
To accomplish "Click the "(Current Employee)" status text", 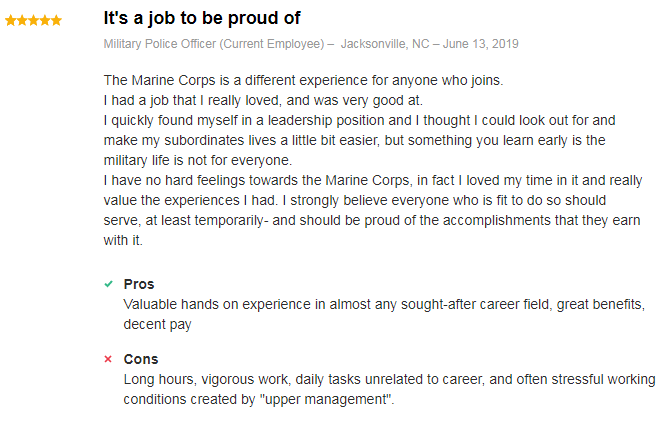I will tap(272, 44).
